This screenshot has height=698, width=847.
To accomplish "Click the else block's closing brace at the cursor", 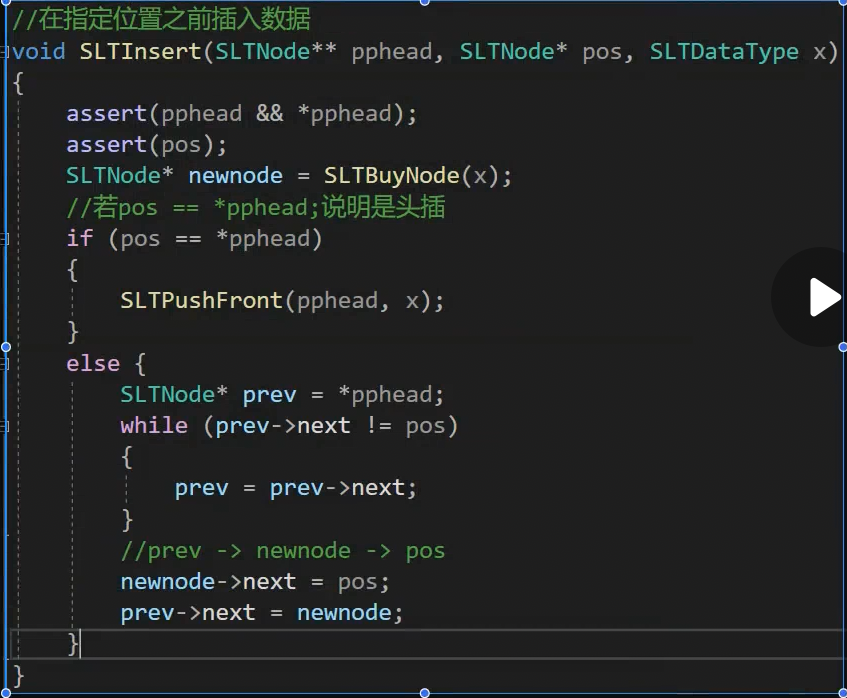I will (73, 644).
